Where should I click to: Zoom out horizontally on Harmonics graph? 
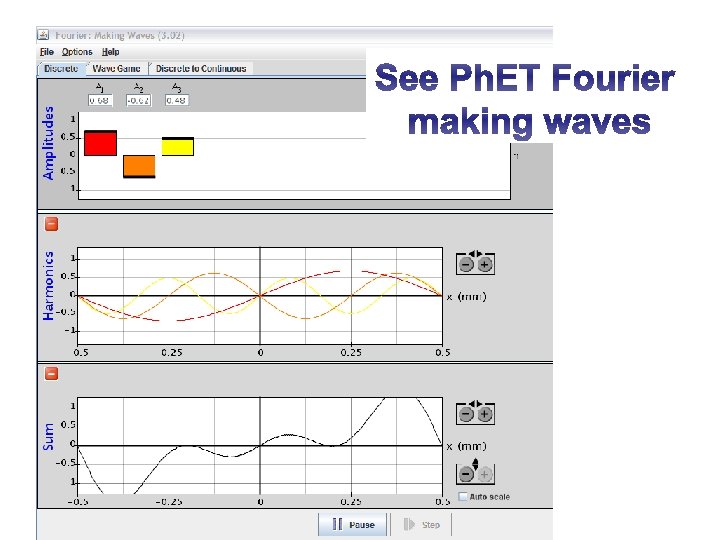click(466, 264)
